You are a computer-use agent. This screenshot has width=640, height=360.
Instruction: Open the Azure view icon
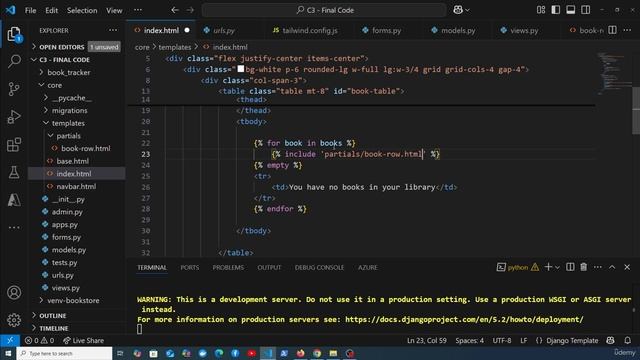point(14,200)
